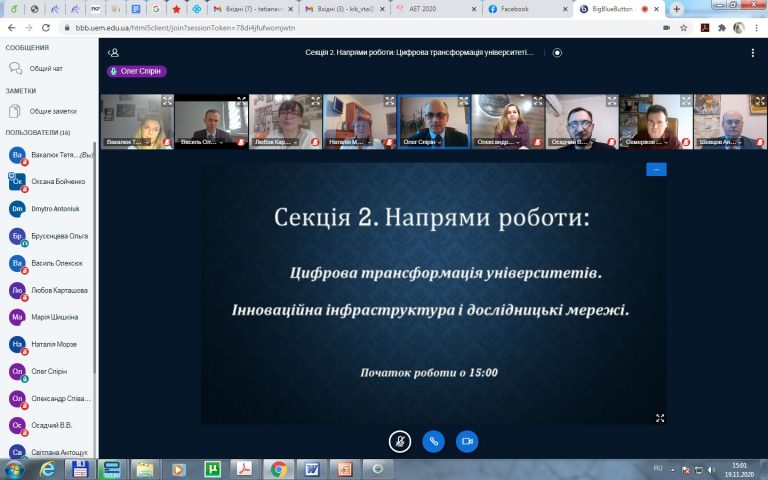Image resolution: width=768 pixels, height=480 pixels.
Task: Open dropdown on Осадчий webcam name
Action: coord(570,143)
